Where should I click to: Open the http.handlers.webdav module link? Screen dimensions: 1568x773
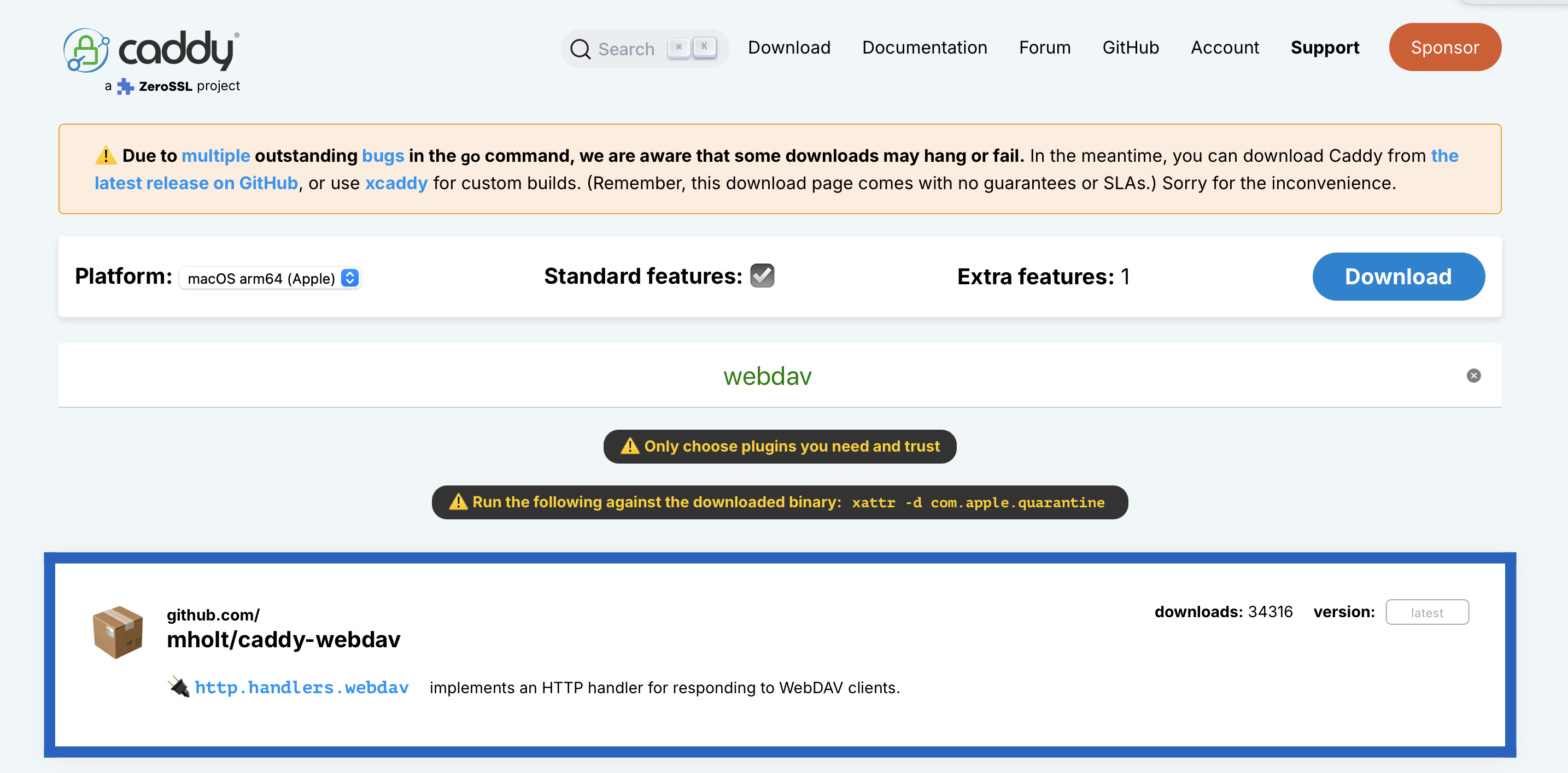pyautogui.click(x=301, y=687)
